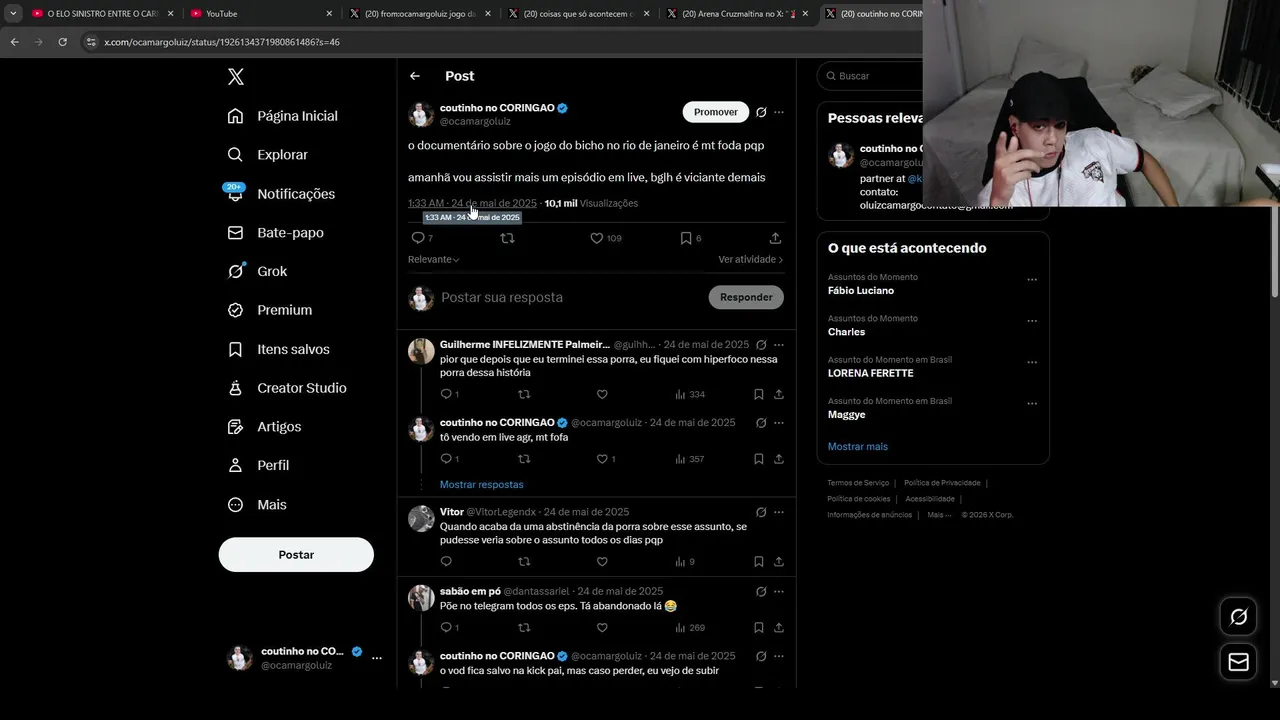Reload the page in browser

[x=62, y=42]
